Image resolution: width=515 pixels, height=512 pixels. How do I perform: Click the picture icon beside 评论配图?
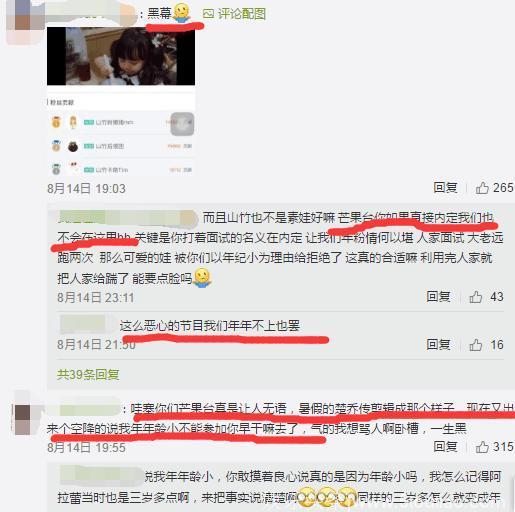click(x=208, y=14)
